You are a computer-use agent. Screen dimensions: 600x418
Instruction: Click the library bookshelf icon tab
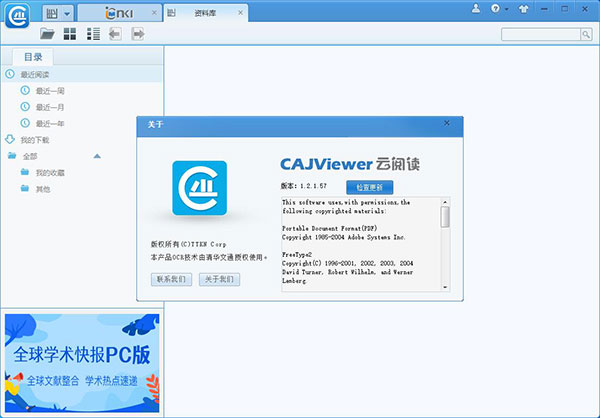[x=52, y=14]
